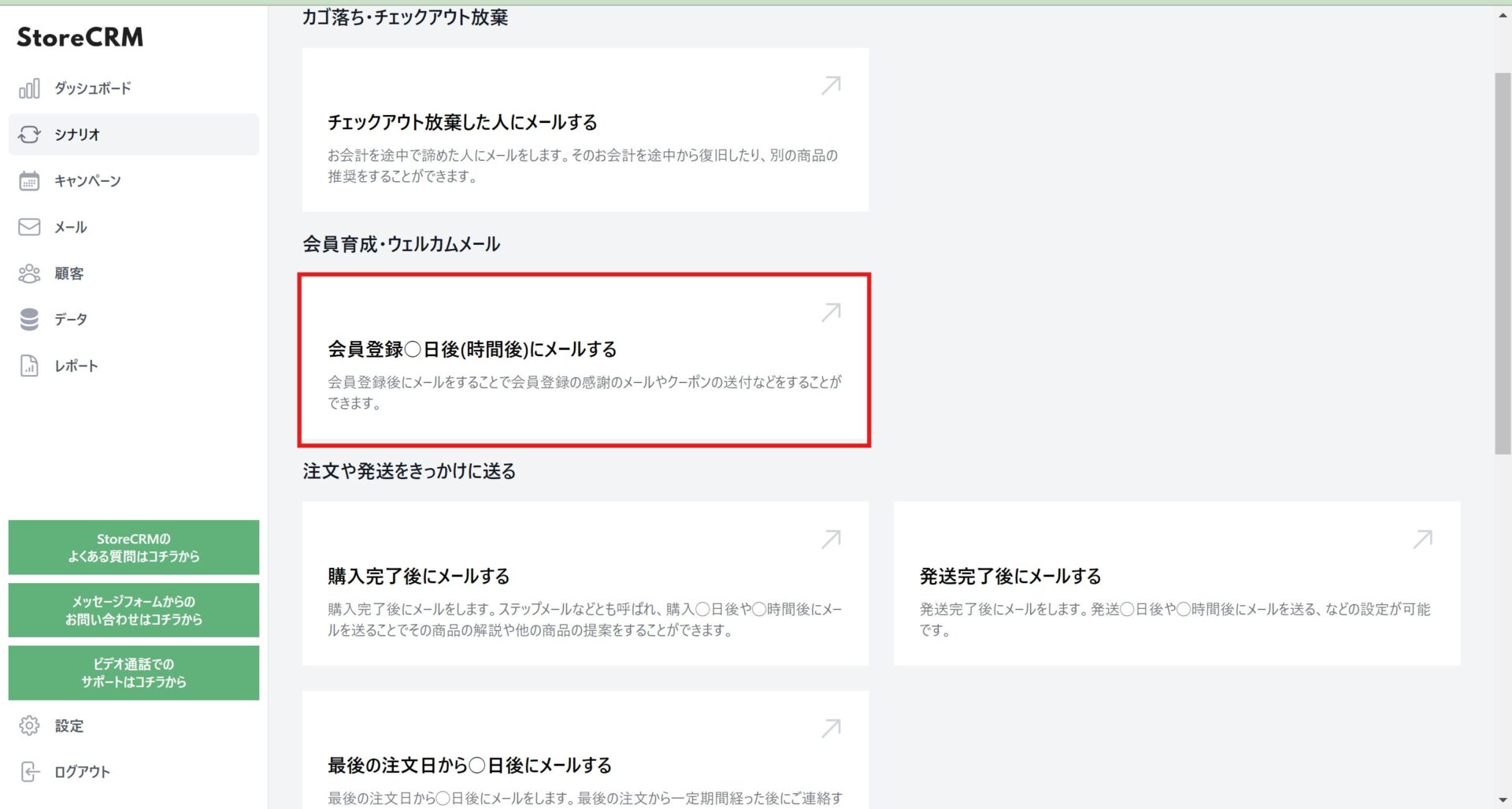Image resolution: width=1512 pixels, height=809 pixels.
Task: Click the page vertical scrollbar thumb
Action: tap(1503, 263)
